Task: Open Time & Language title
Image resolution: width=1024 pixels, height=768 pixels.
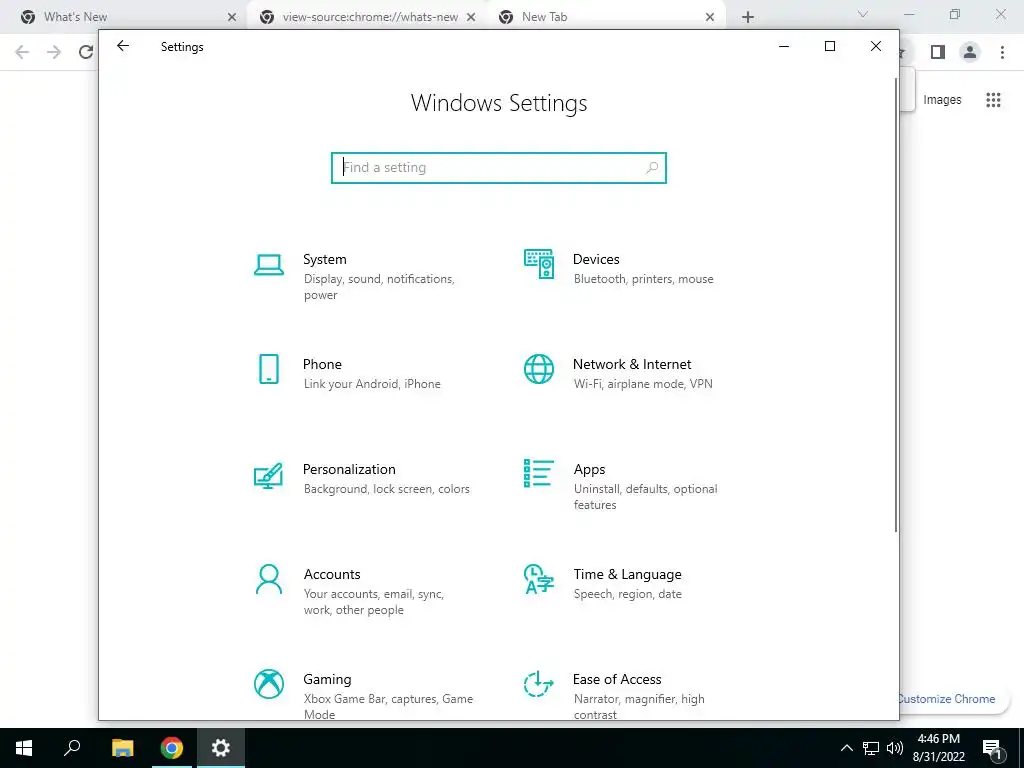Action: tap(628, 575)
